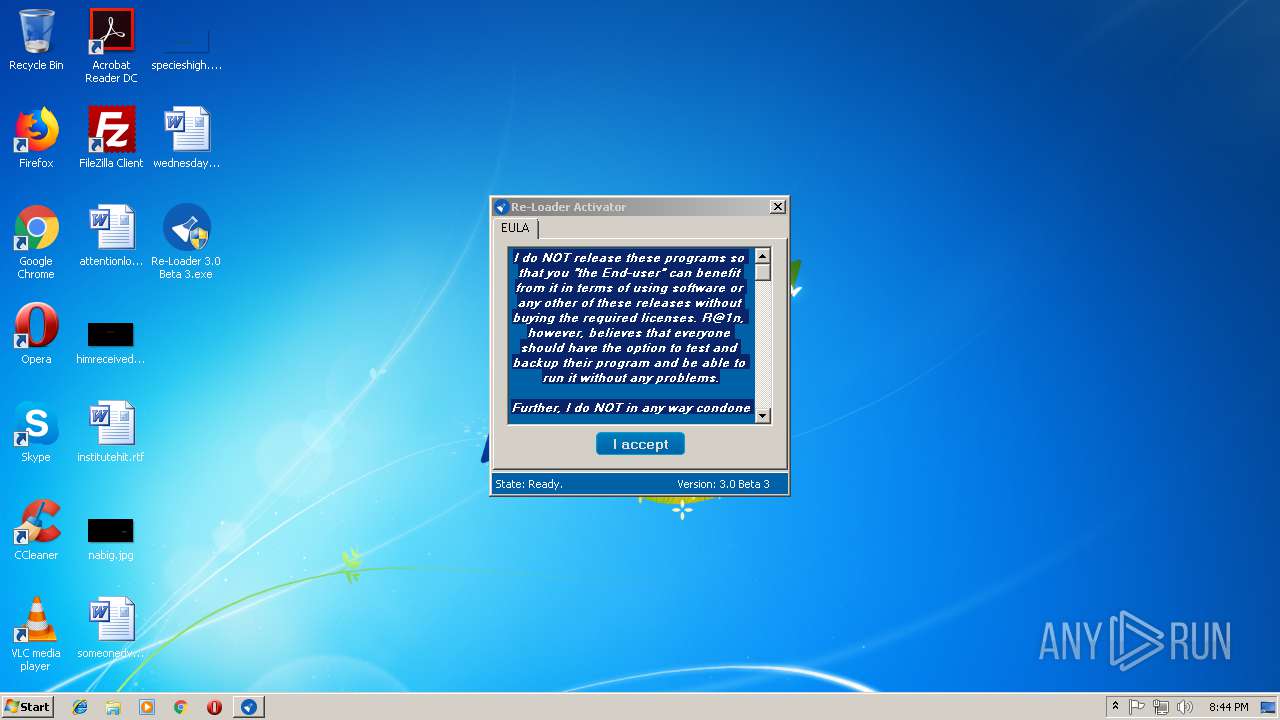Select the institutehit.rtf document icon
The width and height of the screenshot is (1280, 720).
pyautogui.click(x=111, y=432)
